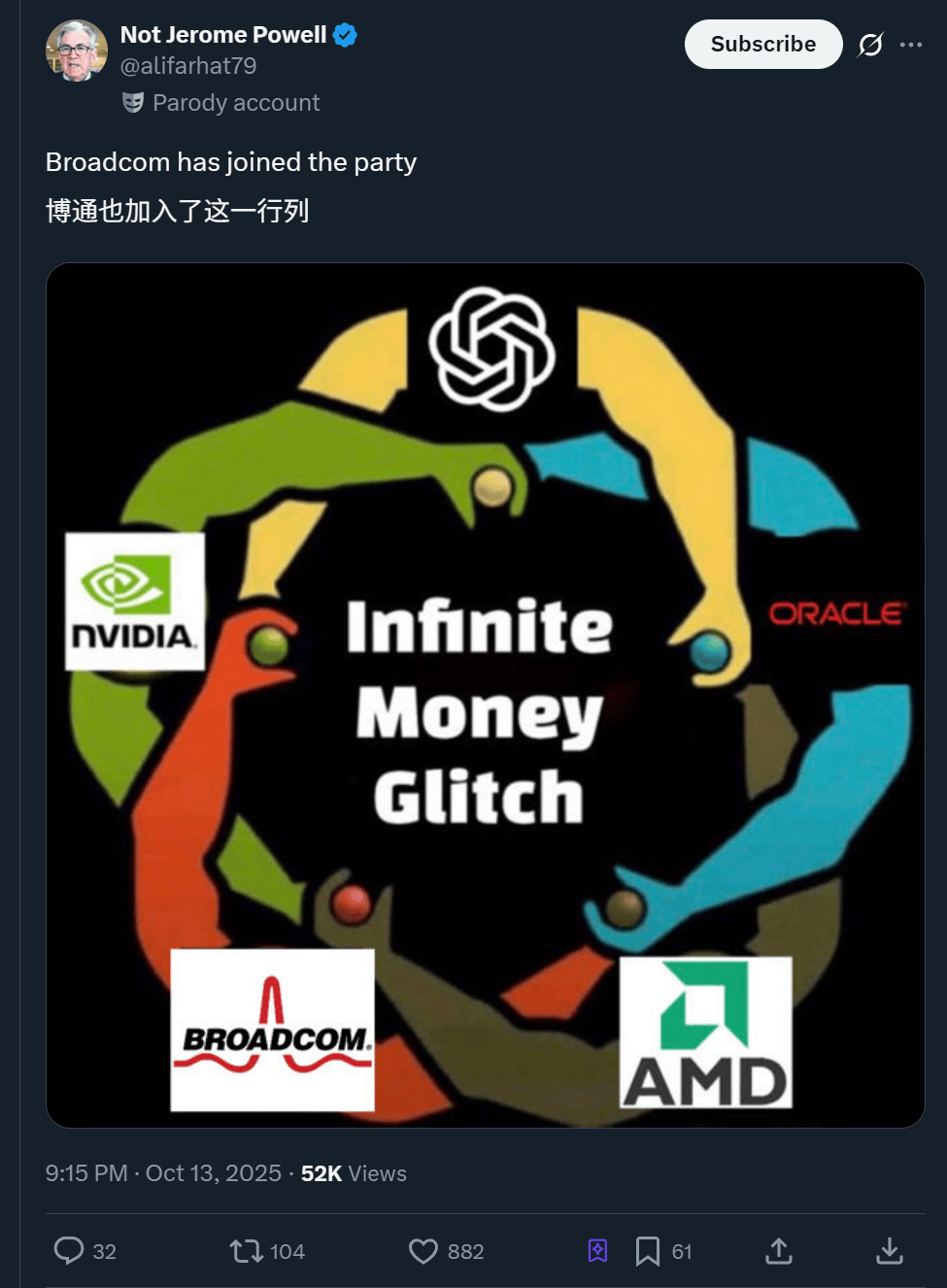Click the Chinese translation text line

click(x=178, y=211)
